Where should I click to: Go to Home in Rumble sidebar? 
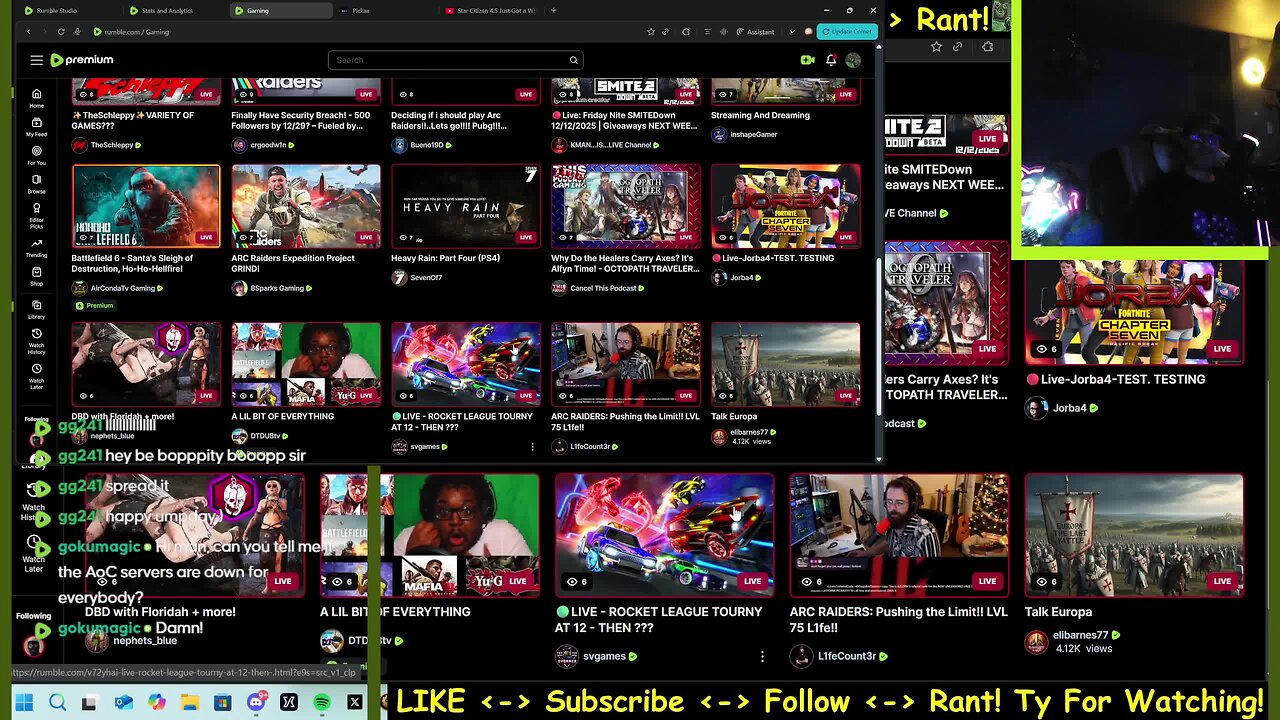tap(36, 98)
